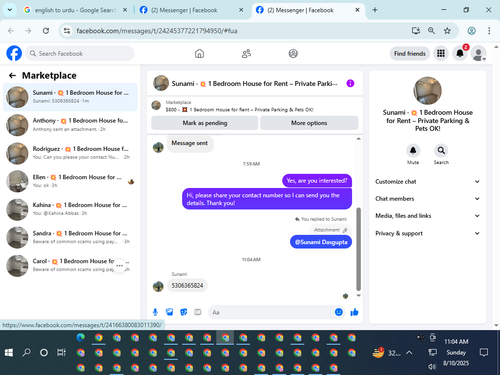This screenshot has width=500, height=375.
Task: Open a new Chrome tab
Action: [x=375, y=10]
